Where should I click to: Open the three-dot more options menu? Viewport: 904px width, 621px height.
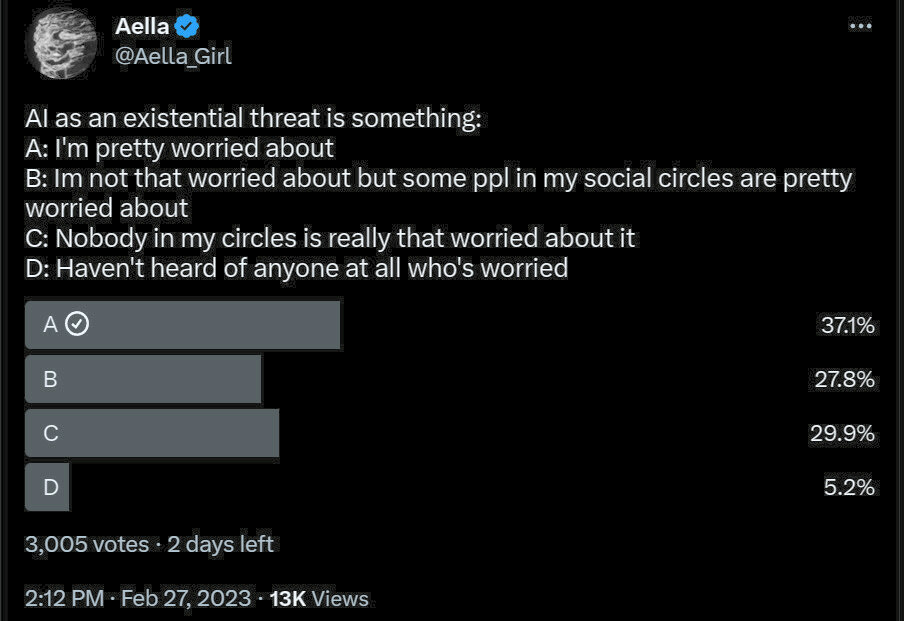859,25
